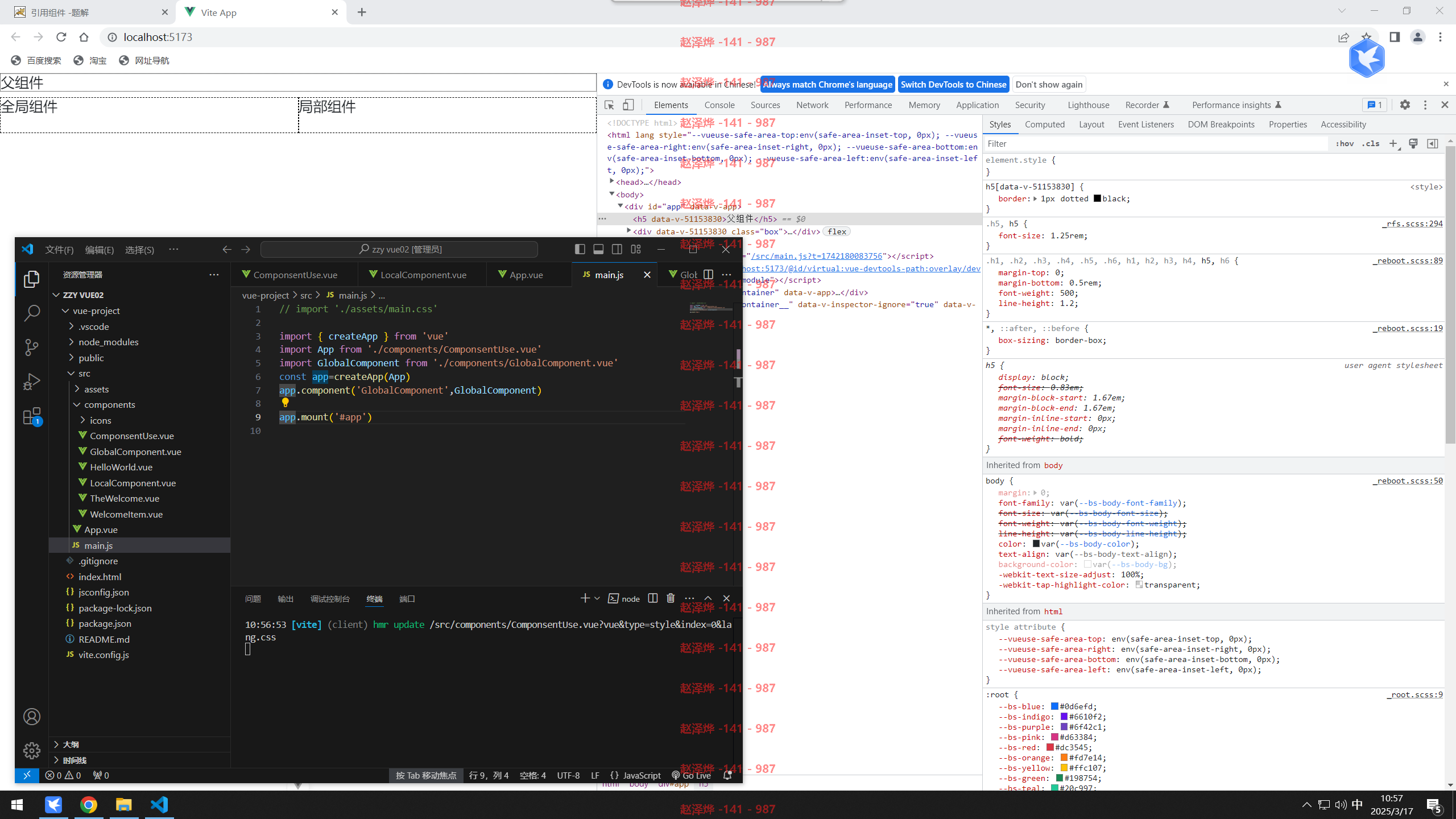Open _rfs.scss:294 source link

tap(1413, 224)
